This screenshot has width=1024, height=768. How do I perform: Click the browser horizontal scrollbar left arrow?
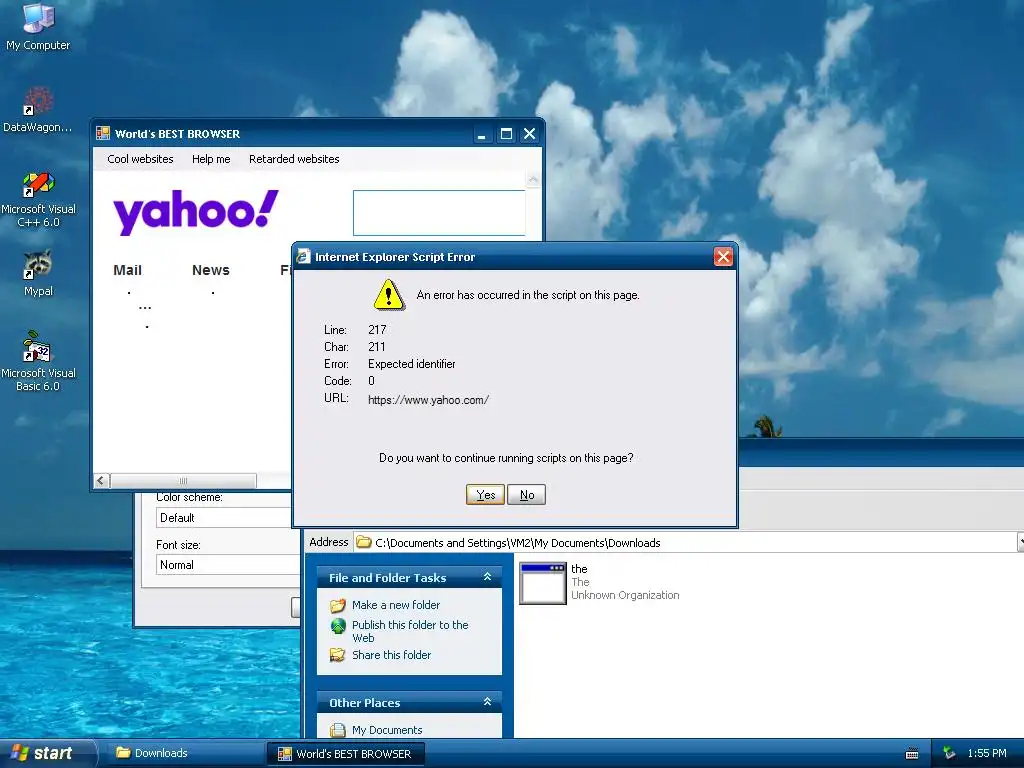pos(101,481)
